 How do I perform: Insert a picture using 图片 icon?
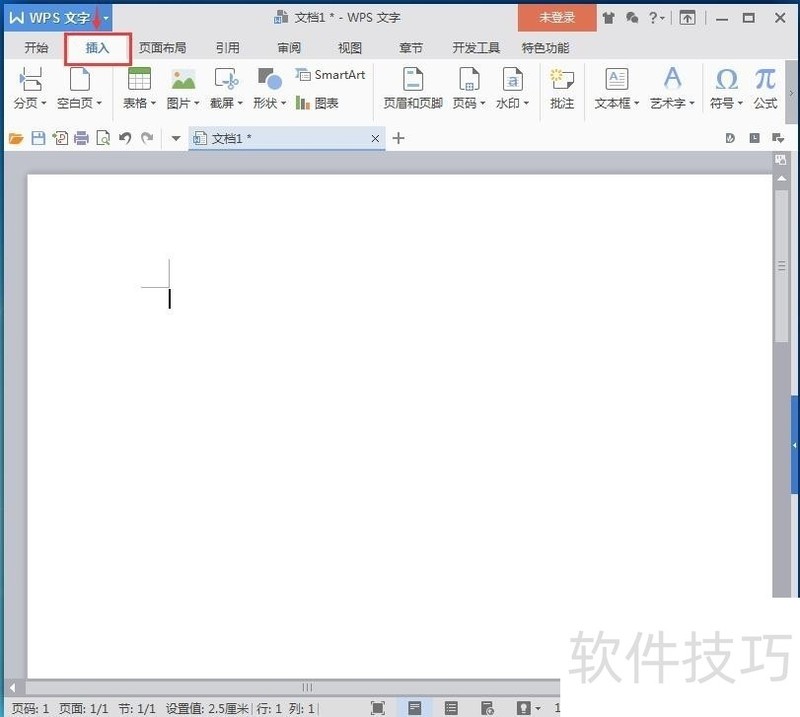[x=183, y=79]
